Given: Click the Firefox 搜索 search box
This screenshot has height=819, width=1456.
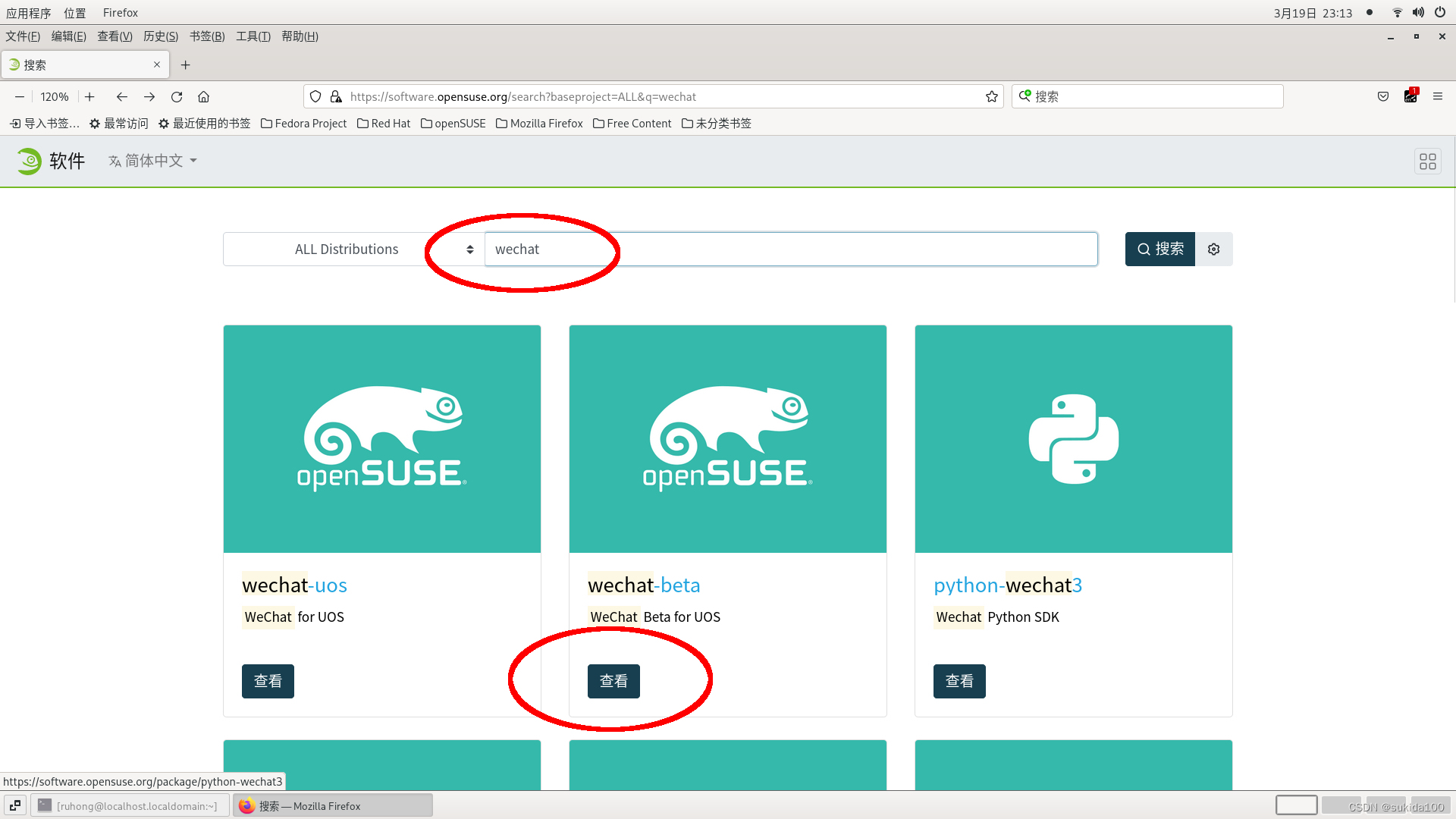Looking at the screenshot, I should coord(1147,97).
